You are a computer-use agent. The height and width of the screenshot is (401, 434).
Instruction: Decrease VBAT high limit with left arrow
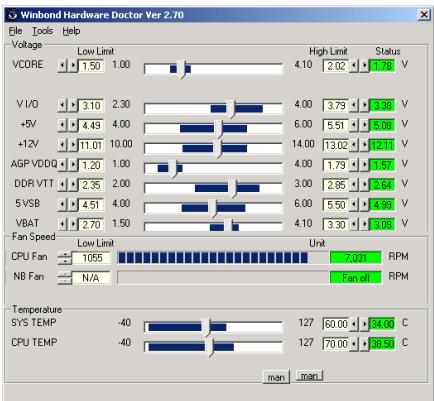[x=354, y=224]
